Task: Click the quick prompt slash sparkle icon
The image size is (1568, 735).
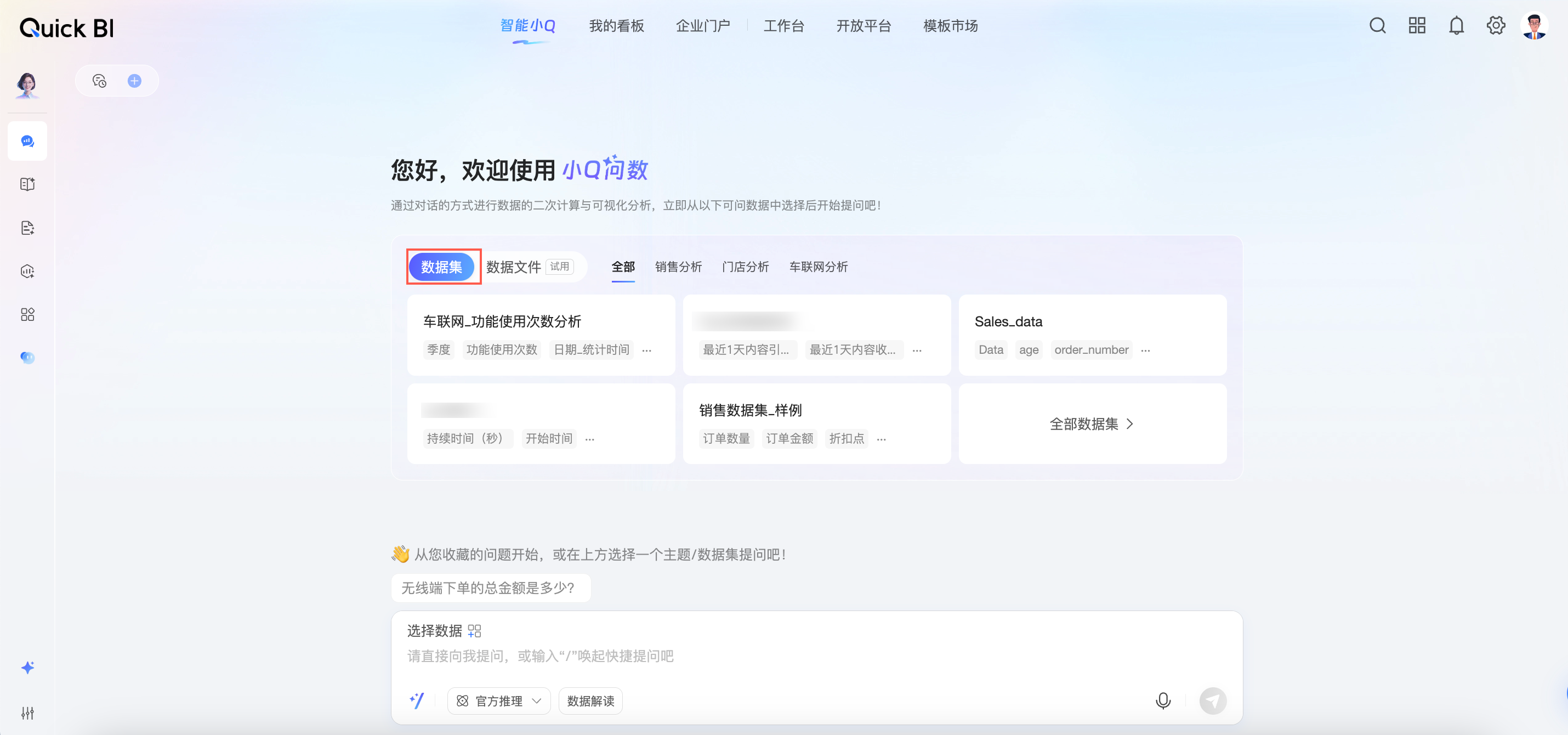Action: tap(417, 700)
